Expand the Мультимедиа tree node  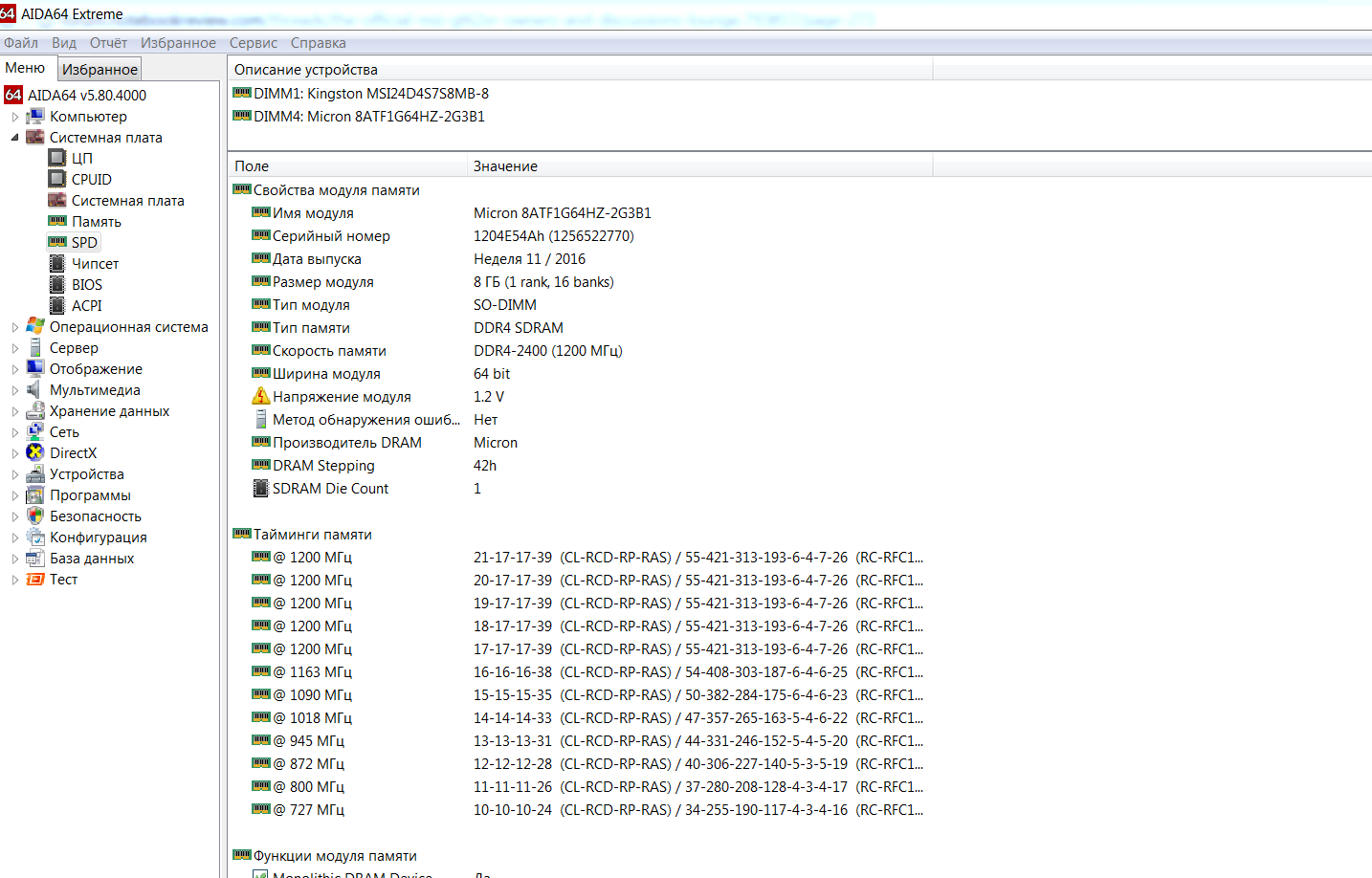tap(14, 390)
